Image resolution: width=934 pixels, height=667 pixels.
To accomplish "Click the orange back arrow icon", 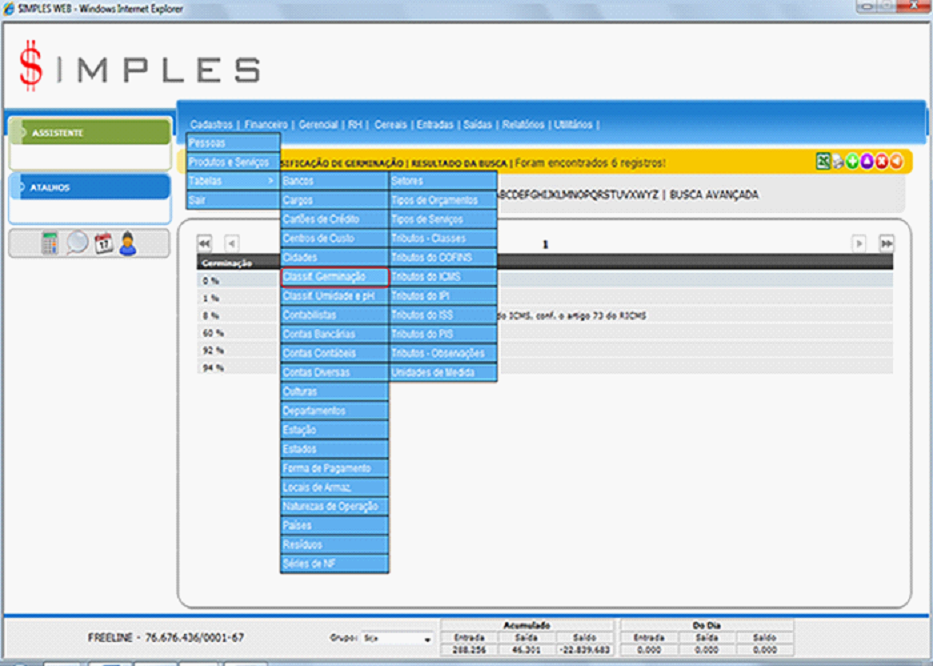I will pos(897,162).
